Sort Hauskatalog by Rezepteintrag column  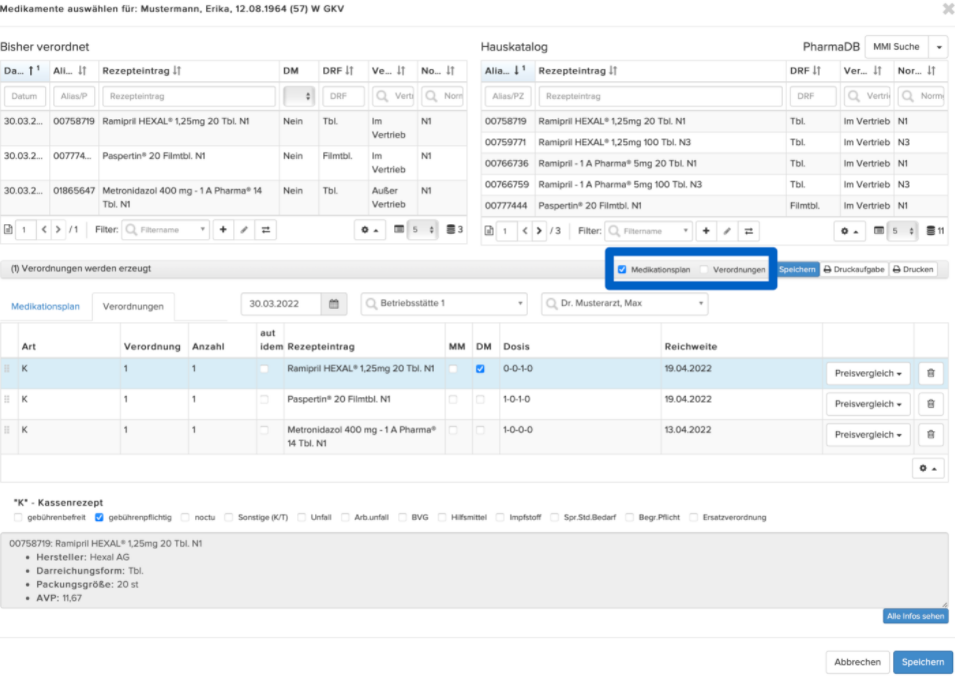577,71
